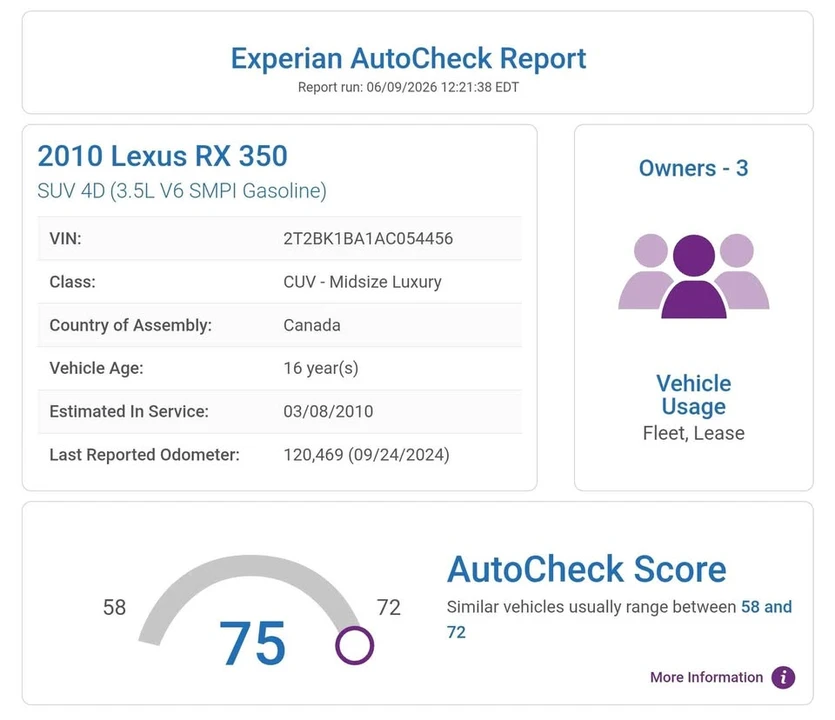Click the Last Reported Odometer: label
The image size is (835, 720).
144,455
